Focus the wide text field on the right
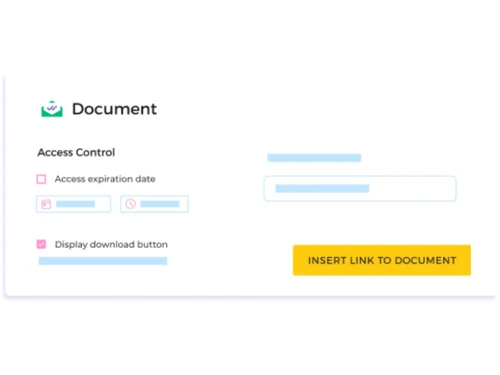Image resolution: width=500 pixels, height=375 pixels. 360,189
